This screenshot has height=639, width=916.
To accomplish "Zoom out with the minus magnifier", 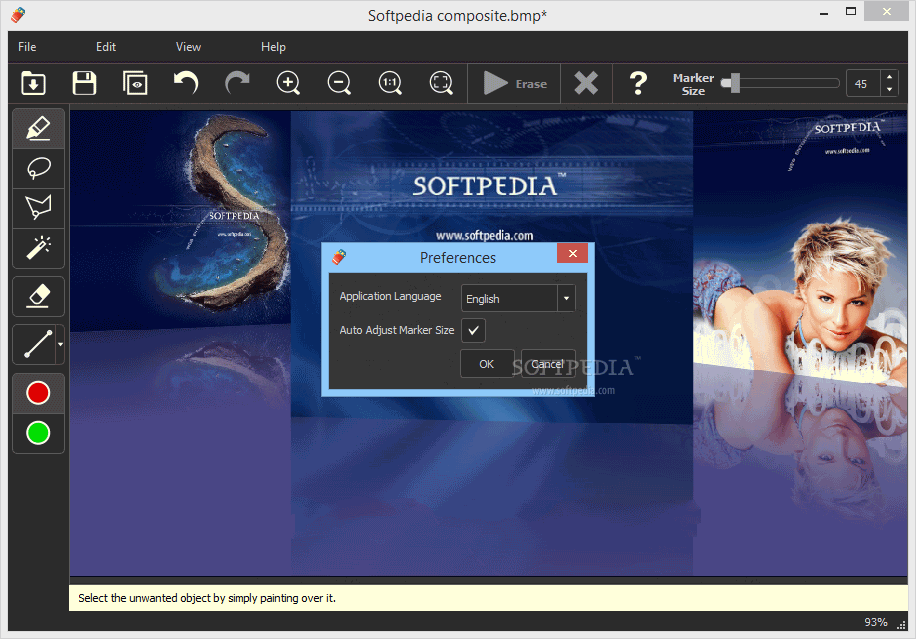I will pos(339,84).
